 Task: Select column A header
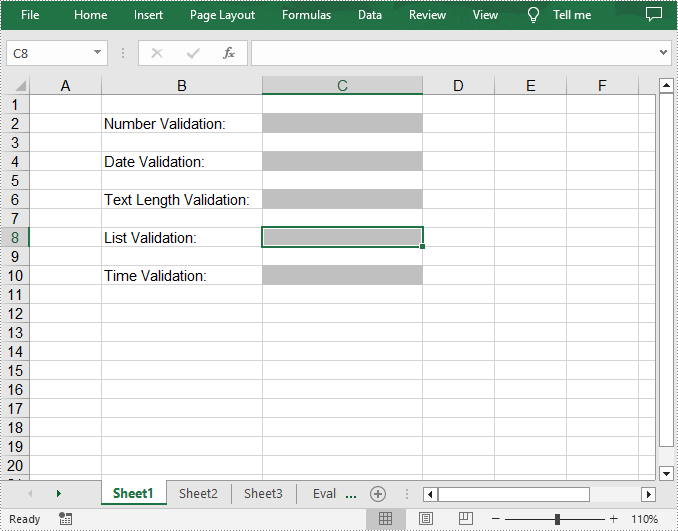pyautogui.click(x=65, y=86)
